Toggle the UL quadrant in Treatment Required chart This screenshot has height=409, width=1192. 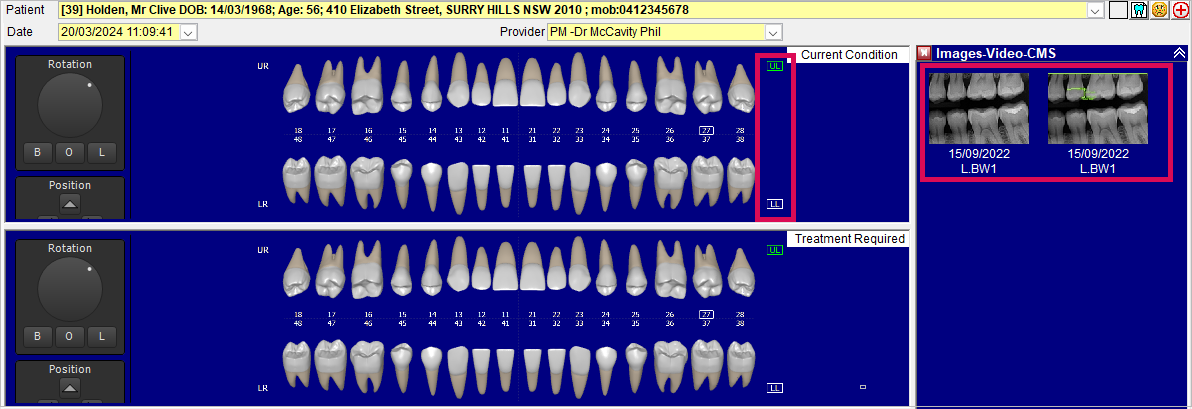(x=775, y=250)
